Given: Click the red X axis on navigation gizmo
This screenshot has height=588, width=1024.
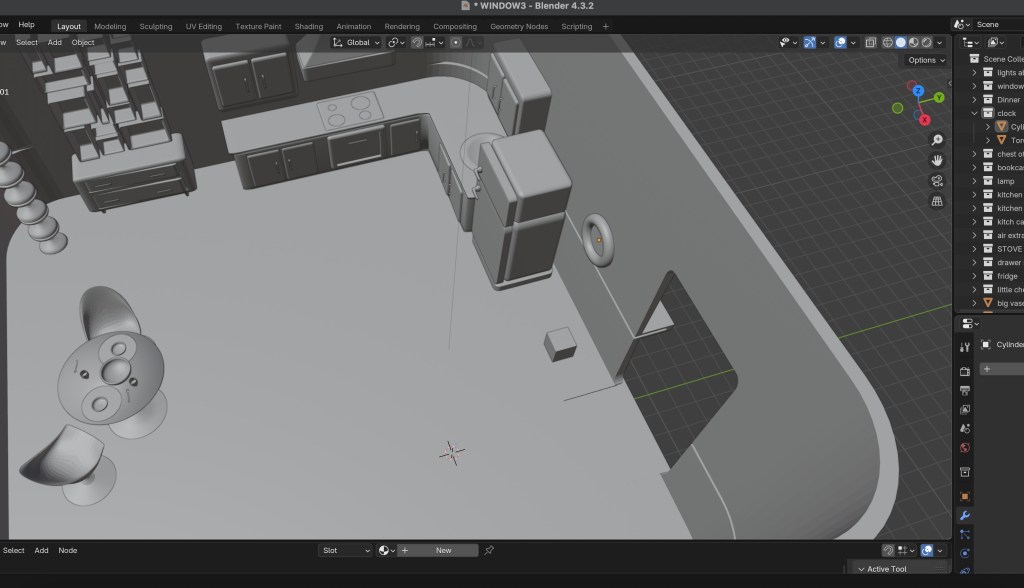Looking at the screenshot, I should coord(925,120).
